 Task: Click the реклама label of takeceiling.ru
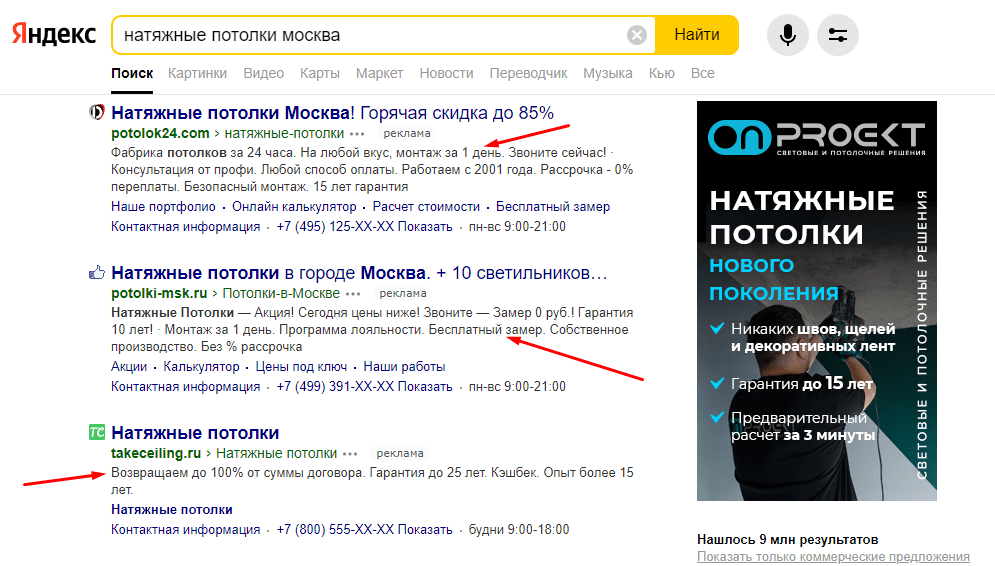click(400, 454)
